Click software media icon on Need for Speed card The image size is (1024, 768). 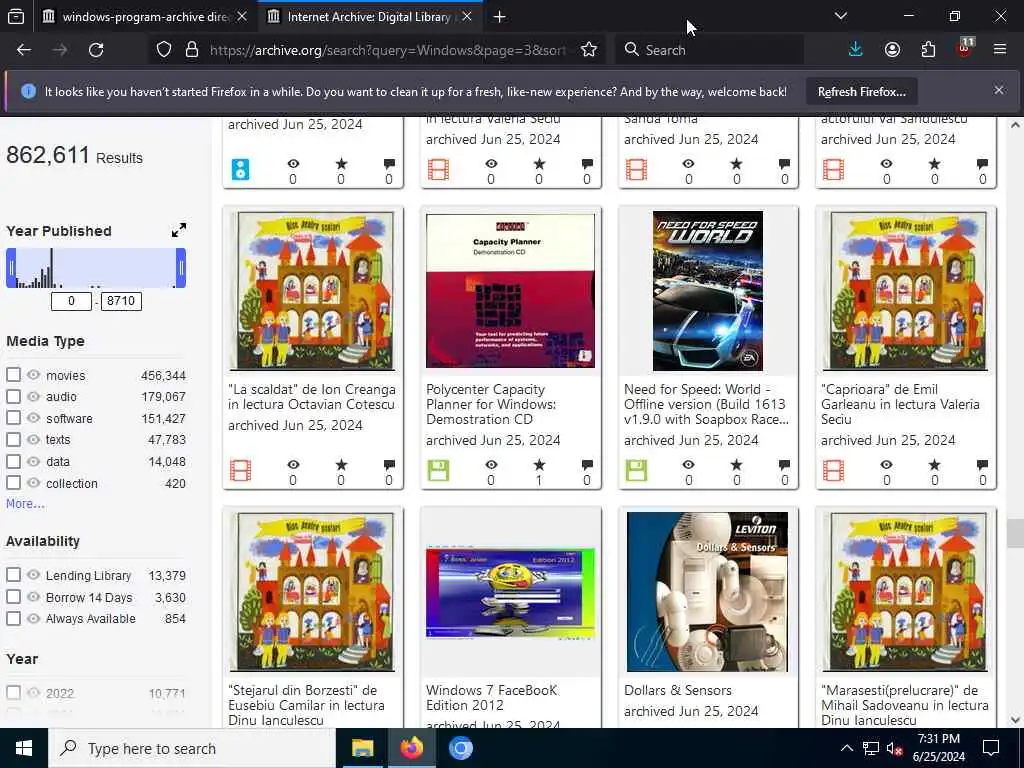pos(636,470)
